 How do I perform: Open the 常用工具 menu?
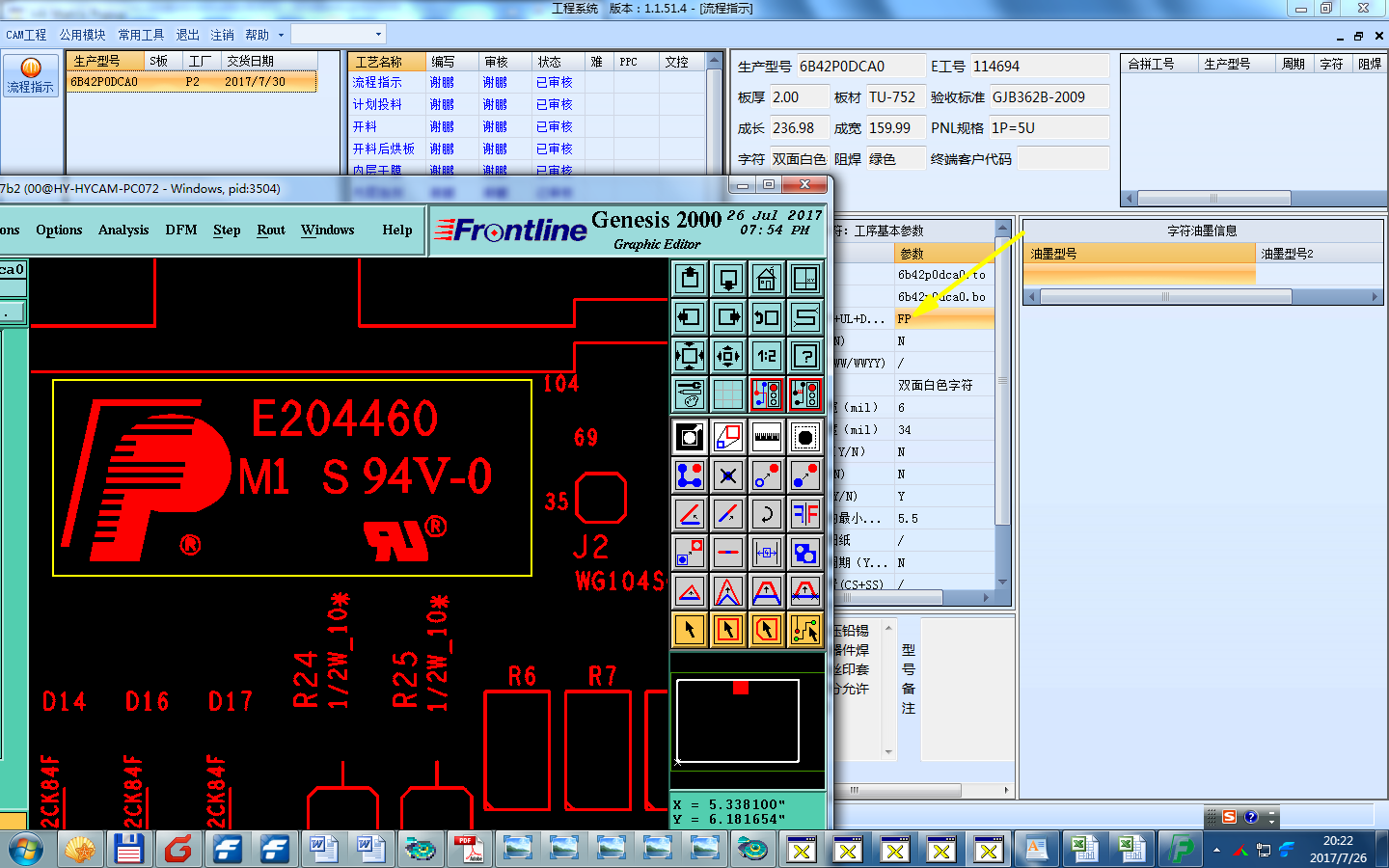coord(141,35)
